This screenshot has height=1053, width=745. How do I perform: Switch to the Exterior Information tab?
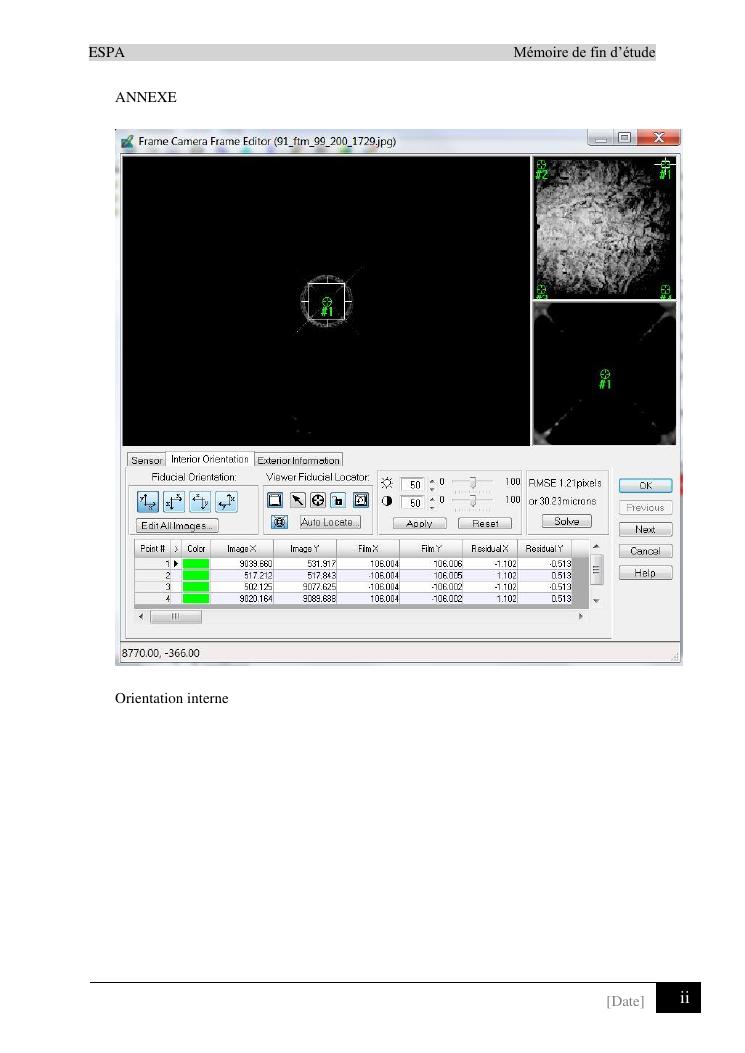(x=299, y=460)
